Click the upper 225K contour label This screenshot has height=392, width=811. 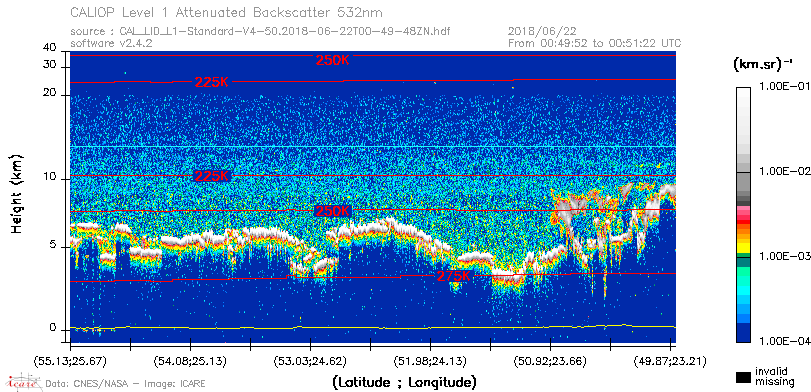212,82
